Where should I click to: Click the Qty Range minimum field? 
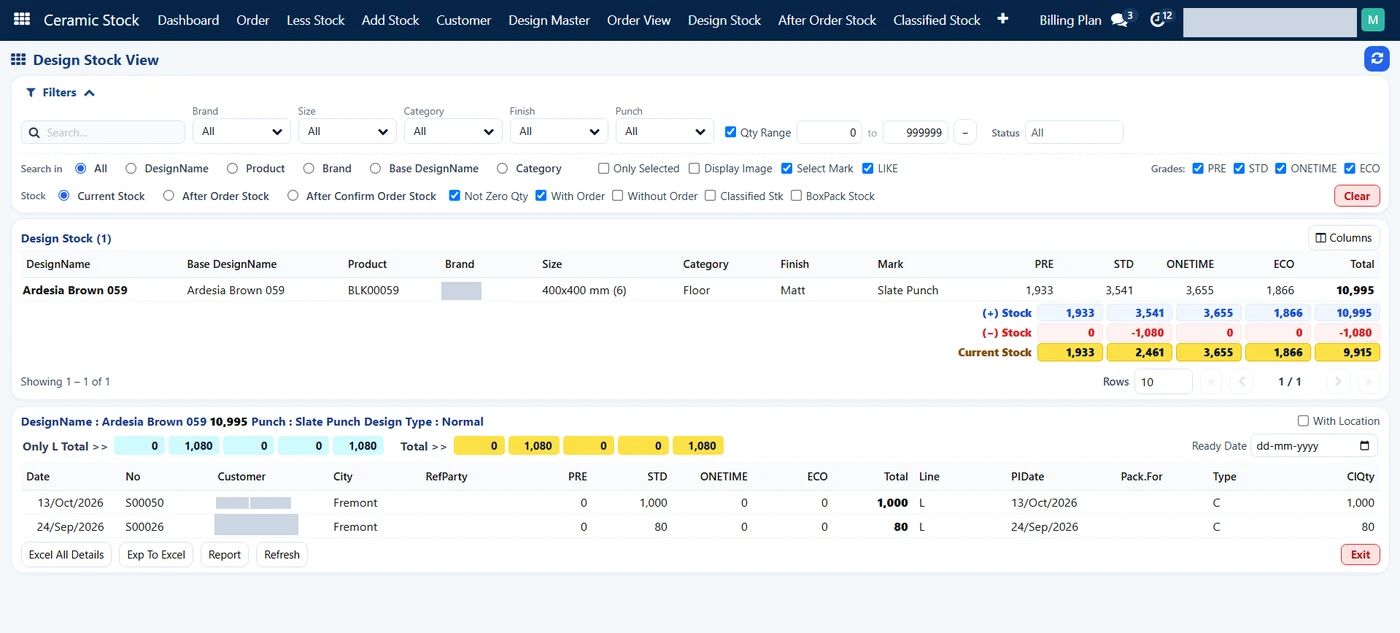(x=829, y=132)
